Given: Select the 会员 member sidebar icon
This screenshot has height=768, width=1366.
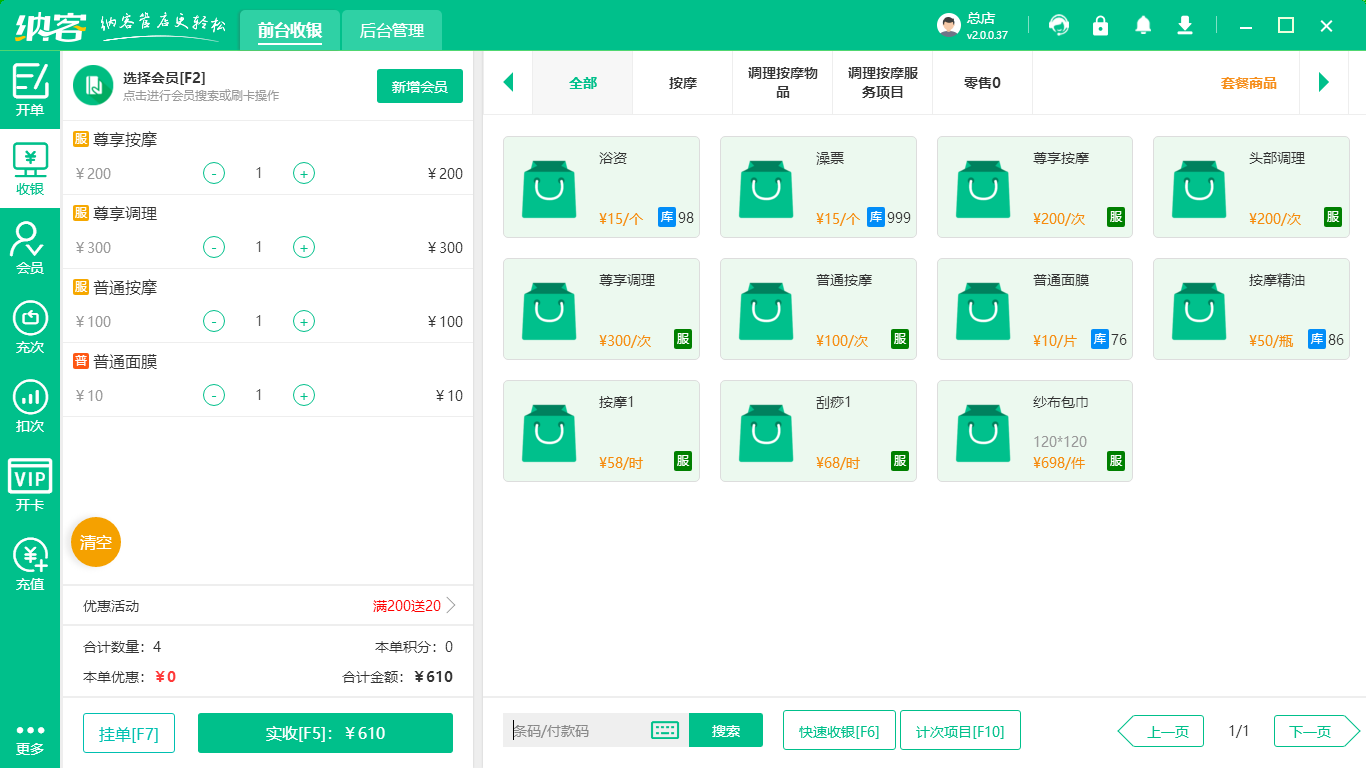Looking at the screenshot, I should tap(30, 247).
